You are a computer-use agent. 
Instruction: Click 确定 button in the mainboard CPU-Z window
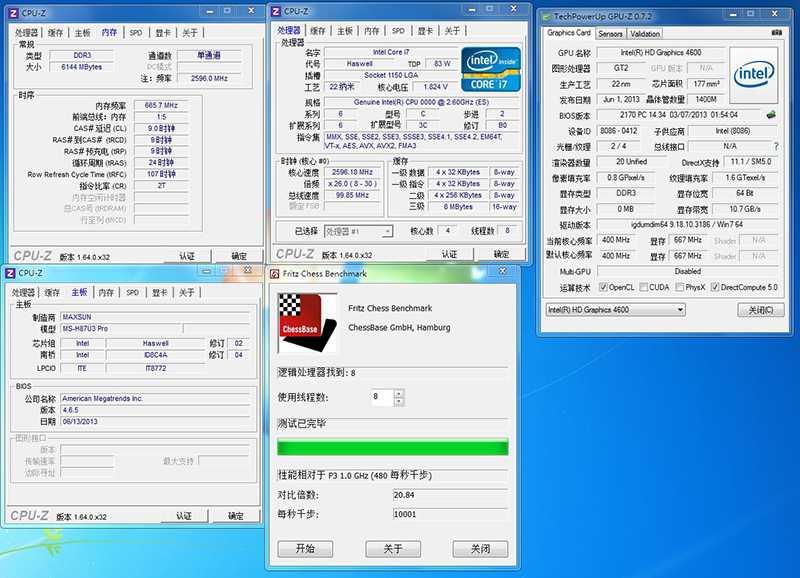236,516
